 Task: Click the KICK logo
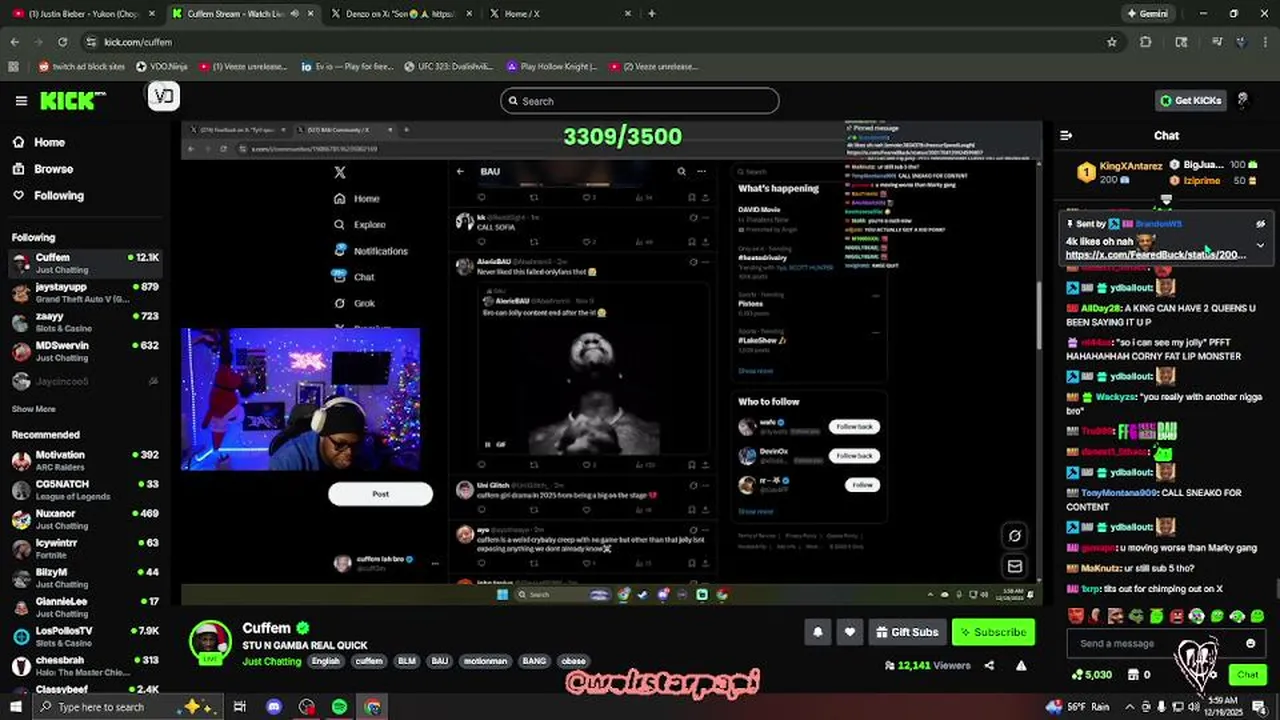coord(73,101)
